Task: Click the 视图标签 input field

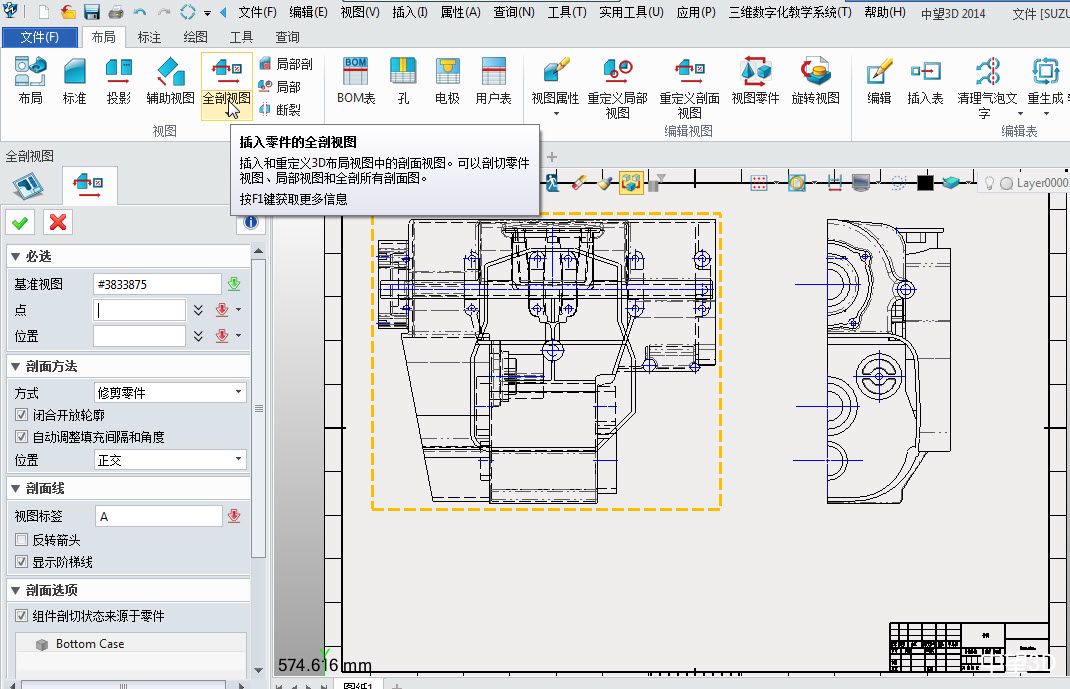Action: pyautogui.click(x=158, y=516)
